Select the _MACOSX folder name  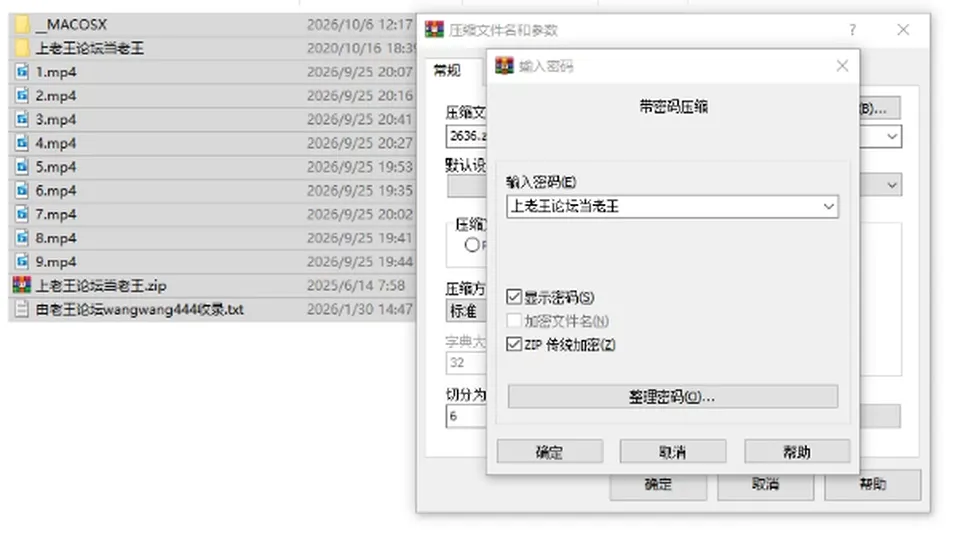click(71, 24)
